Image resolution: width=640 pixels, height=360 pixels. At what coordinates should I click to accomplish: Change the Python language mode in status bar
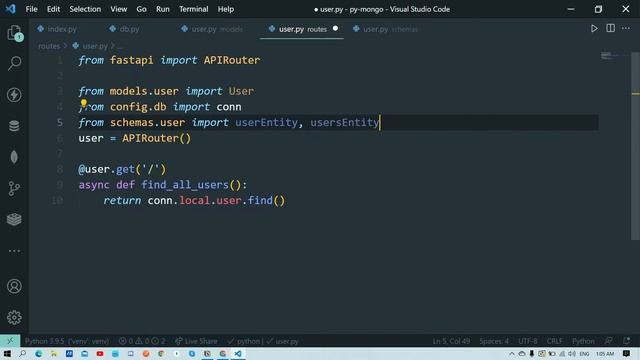click(x=583, y=341)
